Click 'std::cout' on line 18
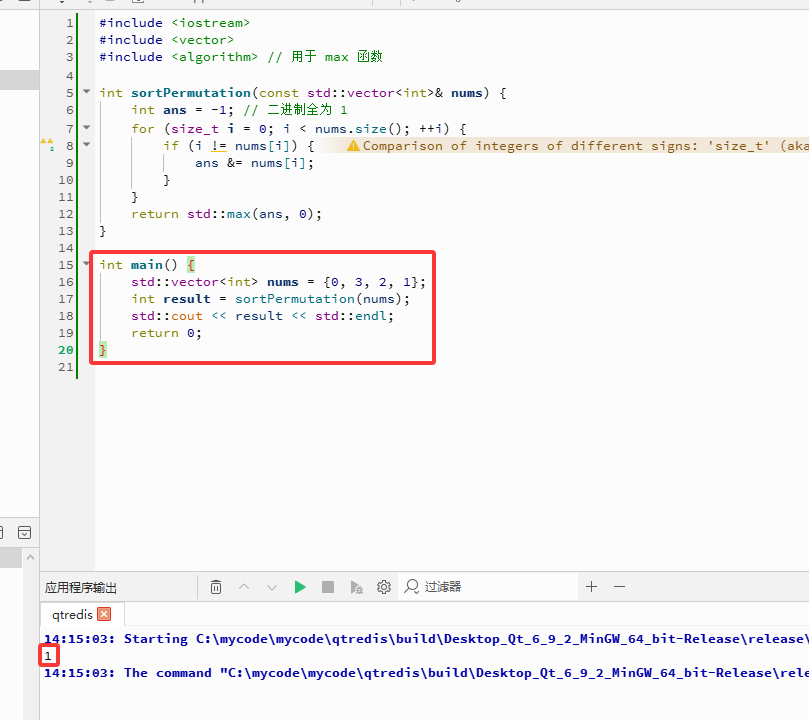The height and width of the screenshot is (720, 809). pos(167,316)
